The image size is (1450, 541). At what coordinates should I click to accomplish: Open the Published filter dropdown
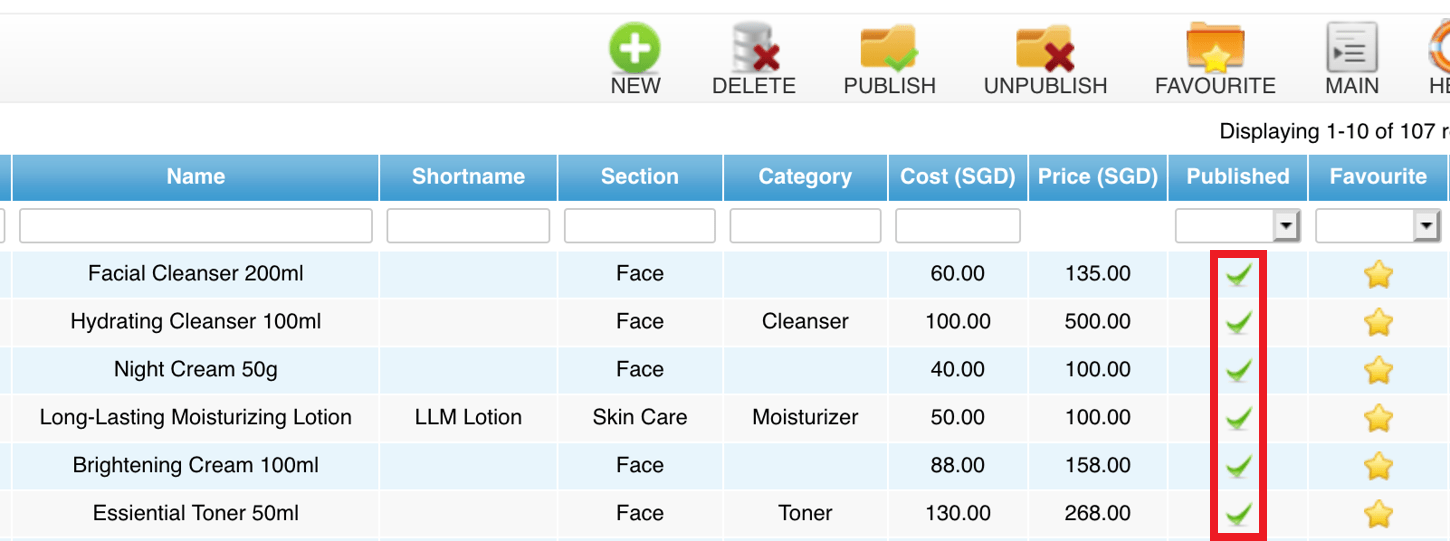pyautogui.click(x=1237, y=226)
